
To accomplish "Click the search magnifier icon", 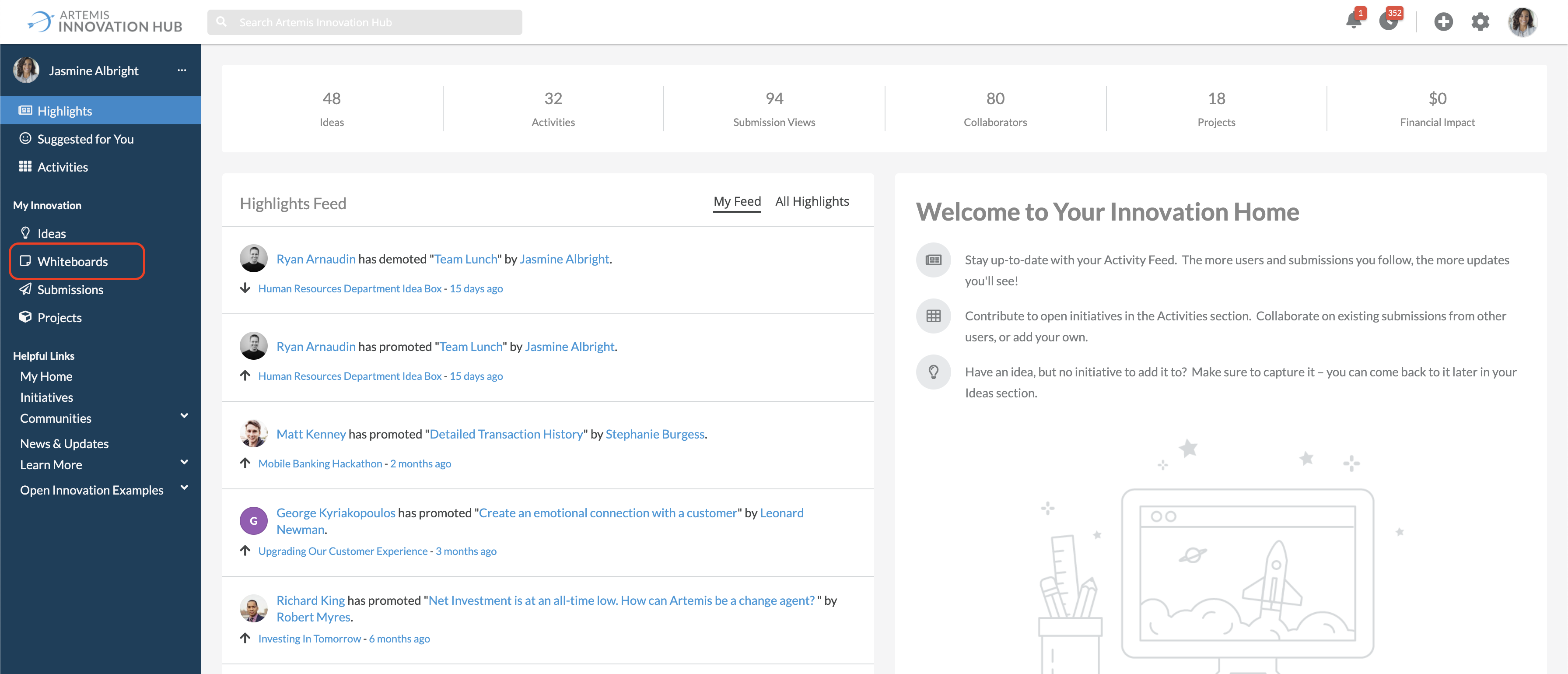I will (221, 22).
